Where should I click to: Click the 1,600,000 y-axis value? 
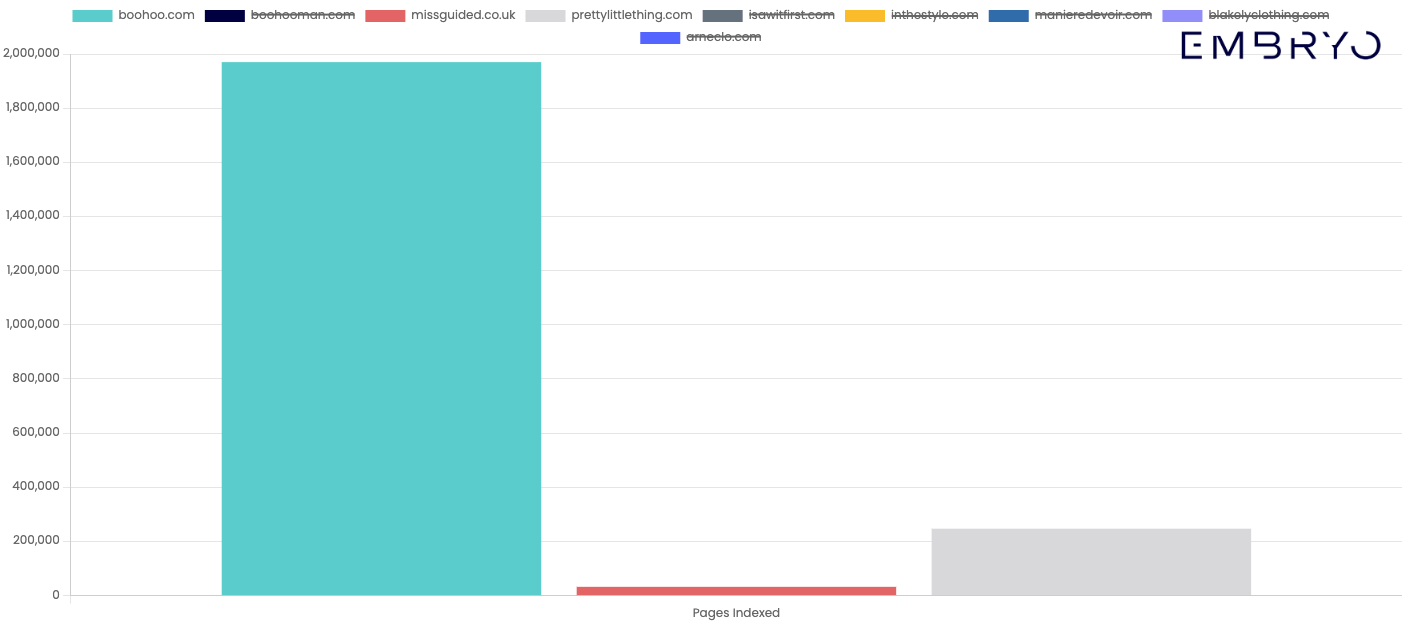pyautogui.click(x=32, y=161)
